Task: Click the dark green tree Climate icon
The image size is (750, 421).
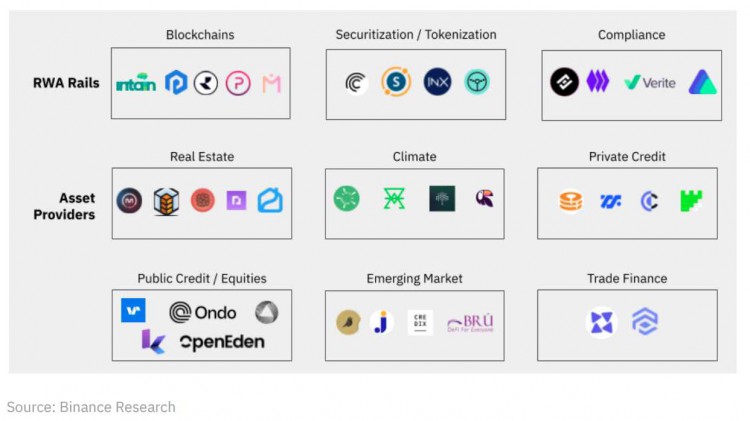Action: 441,199
